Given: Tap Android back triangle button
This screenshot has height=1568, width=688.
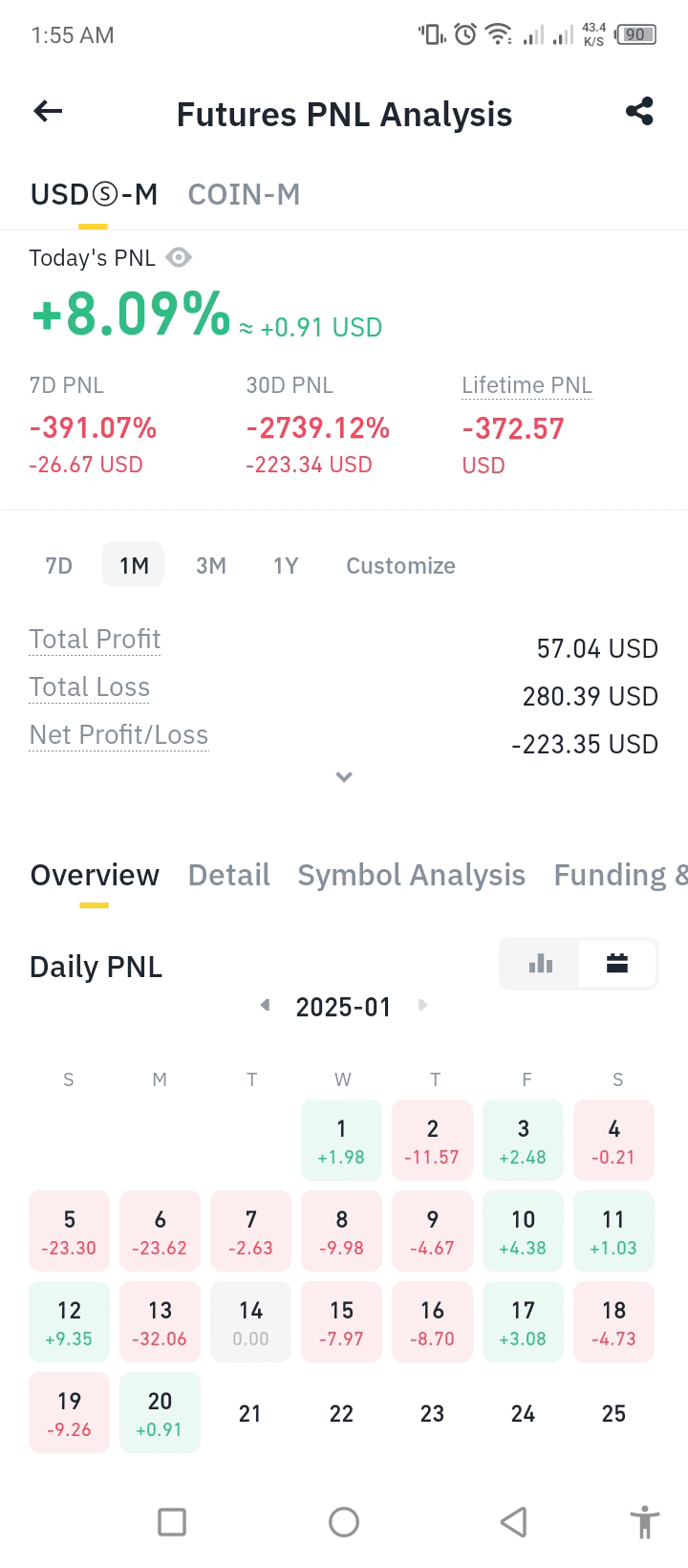Looking at the screenshot, I should pos(514,1521).
